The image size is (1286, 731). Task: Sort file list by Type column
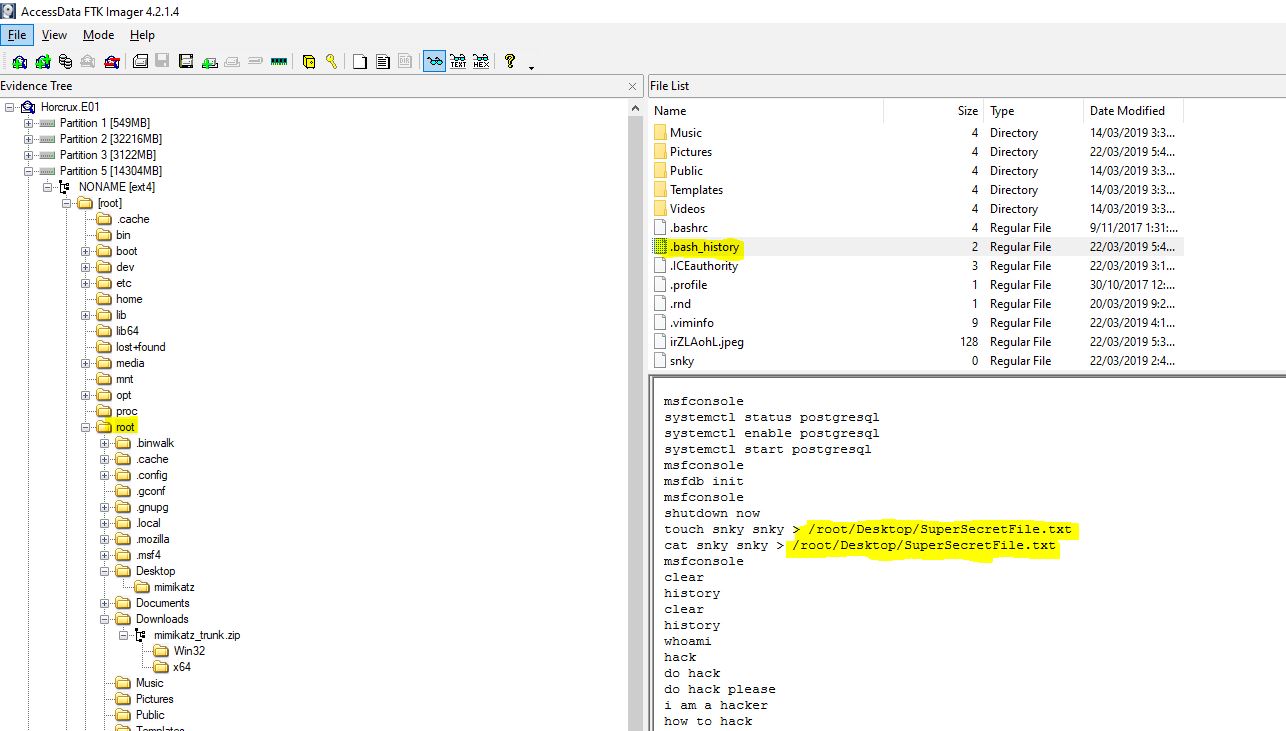[1033, 111]
